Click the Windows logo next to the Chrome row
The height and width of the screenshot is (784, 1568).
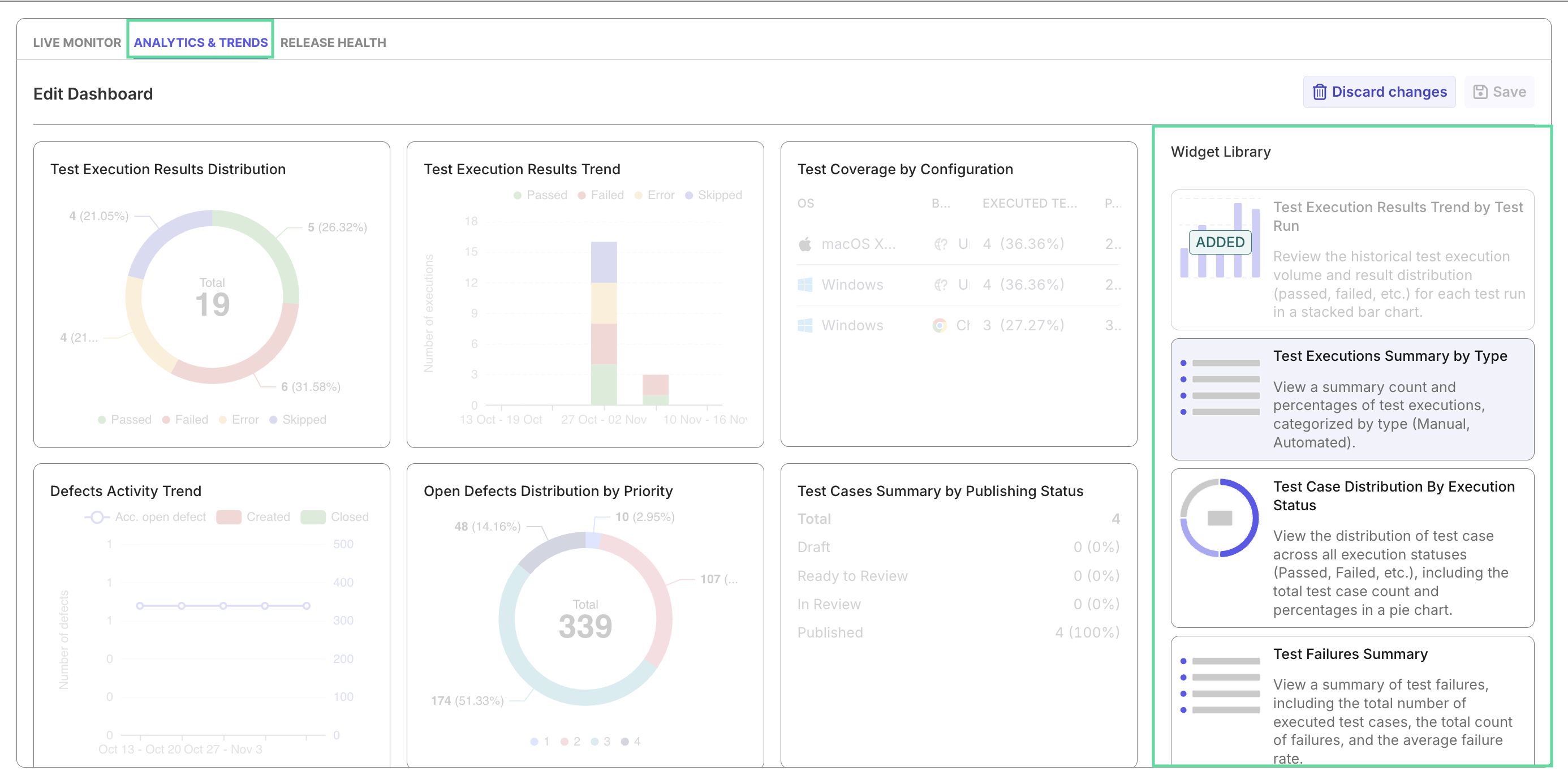805,326
